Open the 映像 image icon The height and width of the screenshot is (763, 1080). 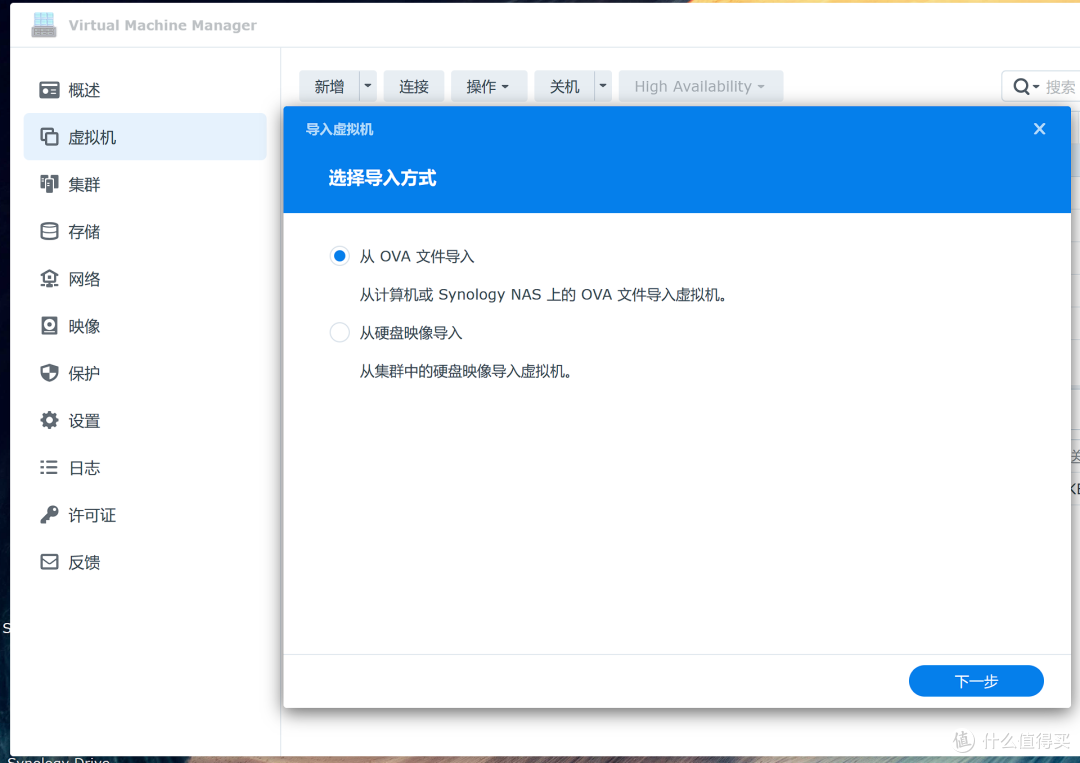49,326
